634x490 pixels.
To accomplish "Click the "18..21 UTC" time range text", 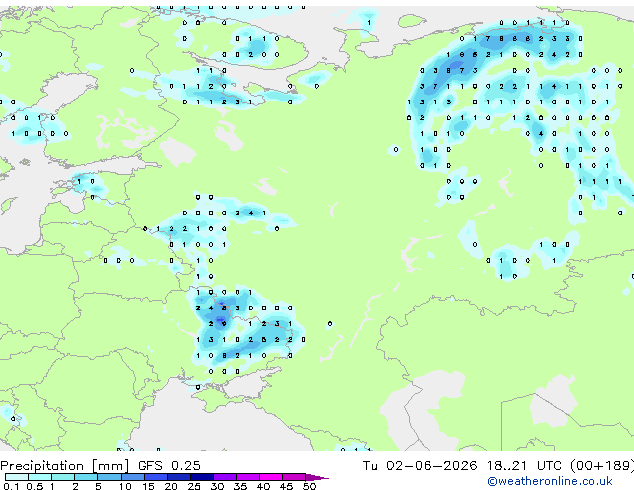I will pyautogui.click(x=524, y=465).
